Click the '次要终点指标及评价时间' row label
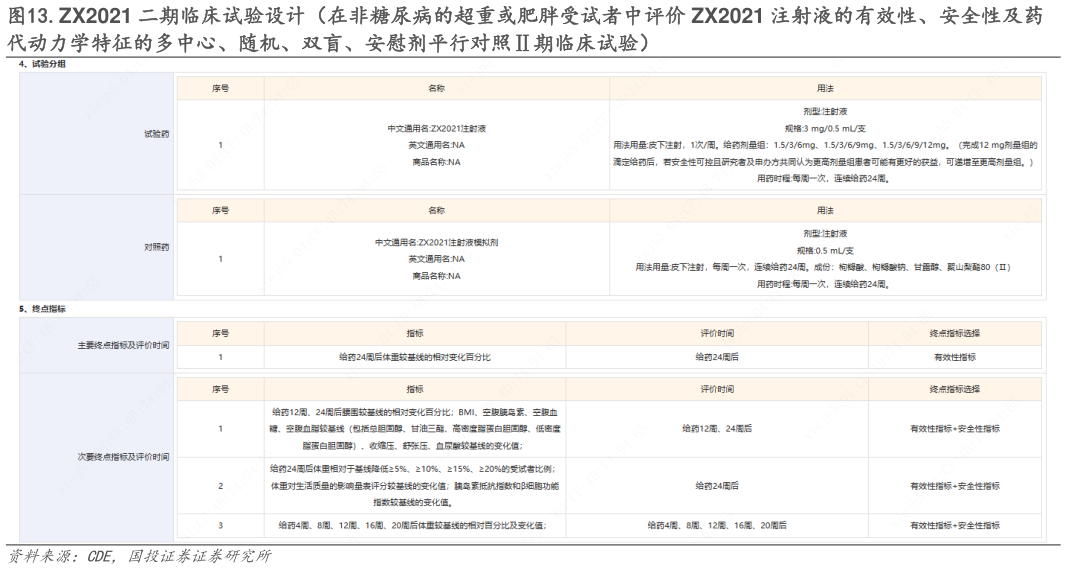The width and height of the screenshot is (1066, 569). tap(123, 457)
